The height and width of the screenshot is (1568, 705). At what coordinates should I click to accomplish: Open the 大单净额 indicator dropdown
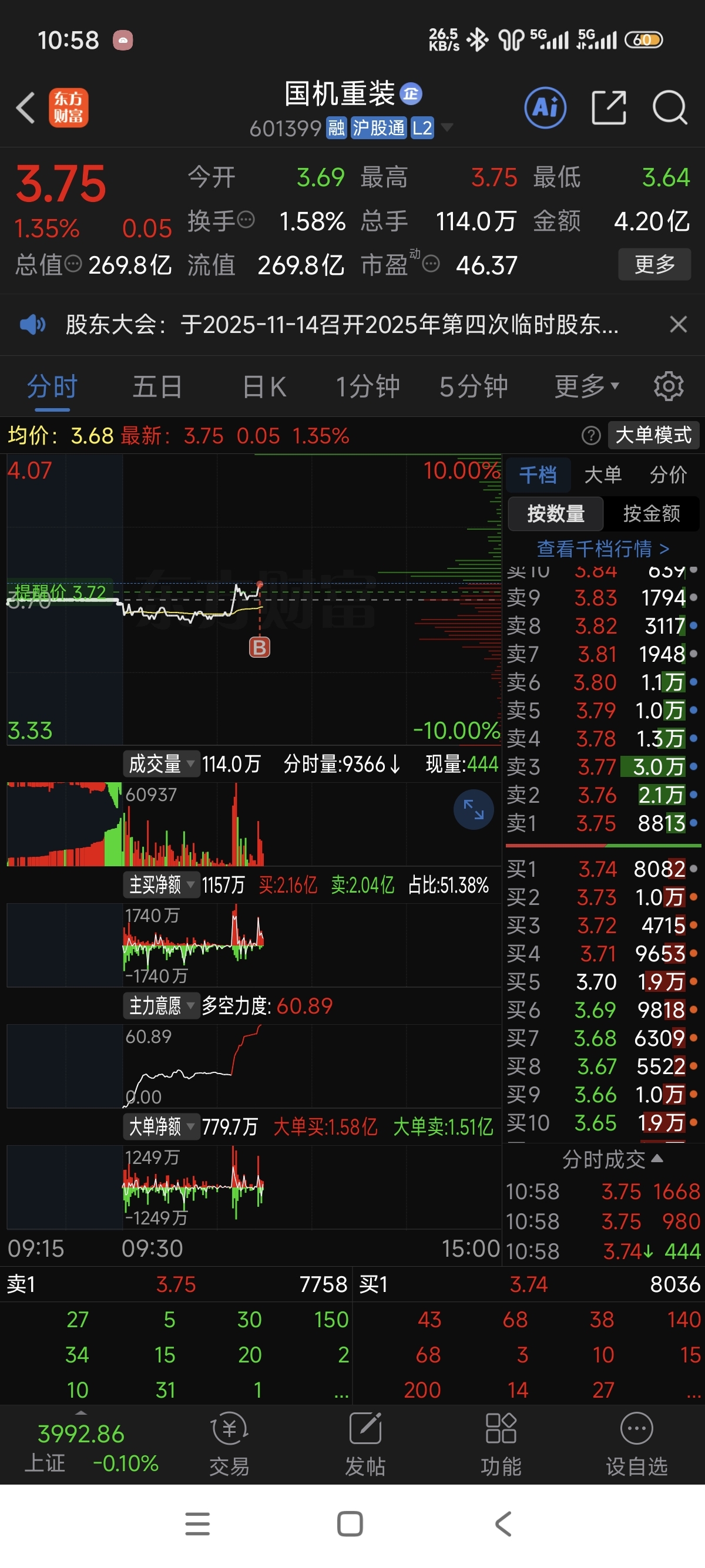[162, 1126]
